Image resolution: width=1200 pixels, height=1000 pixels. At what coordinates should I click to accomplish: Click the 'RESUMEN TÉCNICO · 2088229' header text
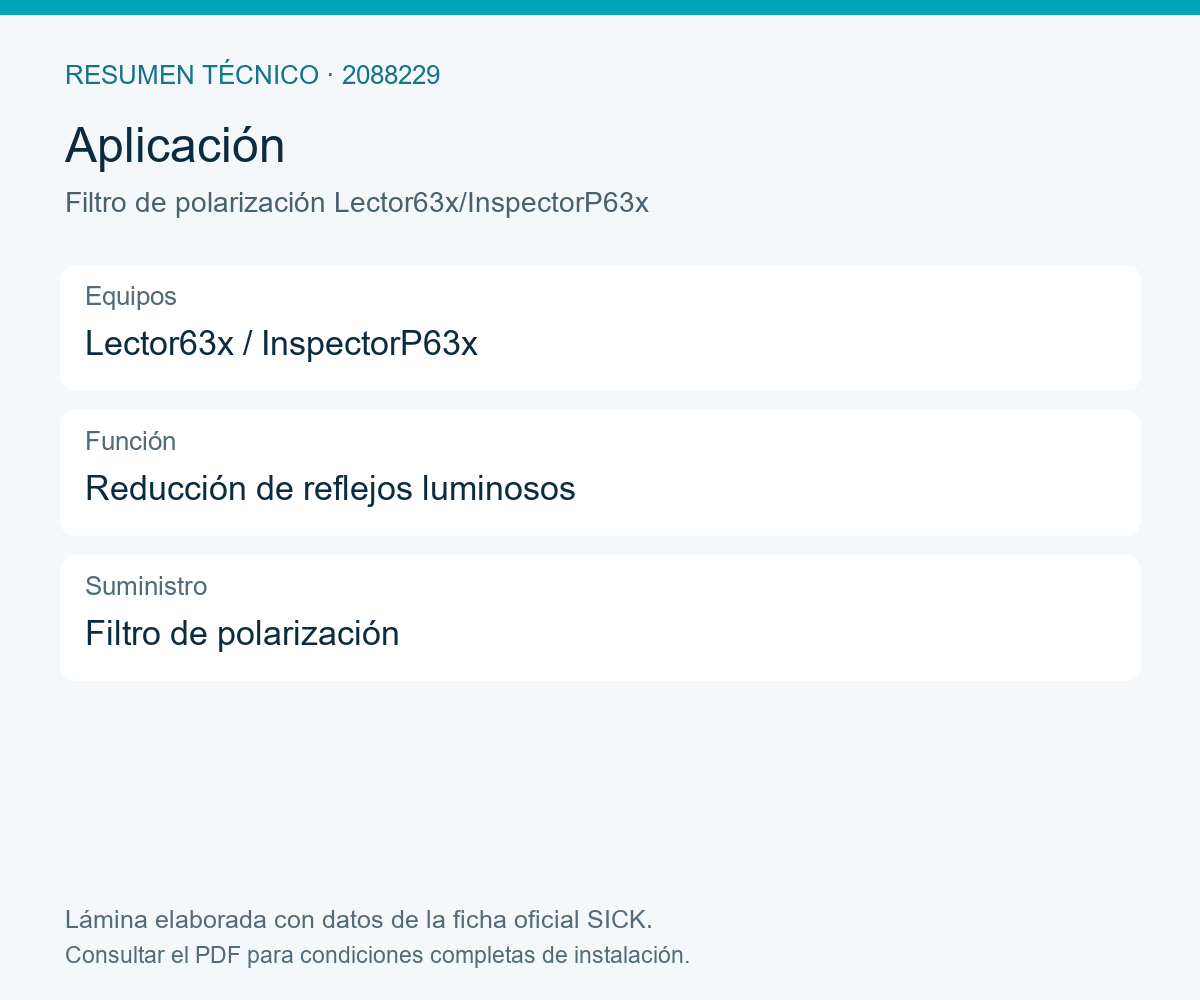pyautogui.click(x=252, y=75)
